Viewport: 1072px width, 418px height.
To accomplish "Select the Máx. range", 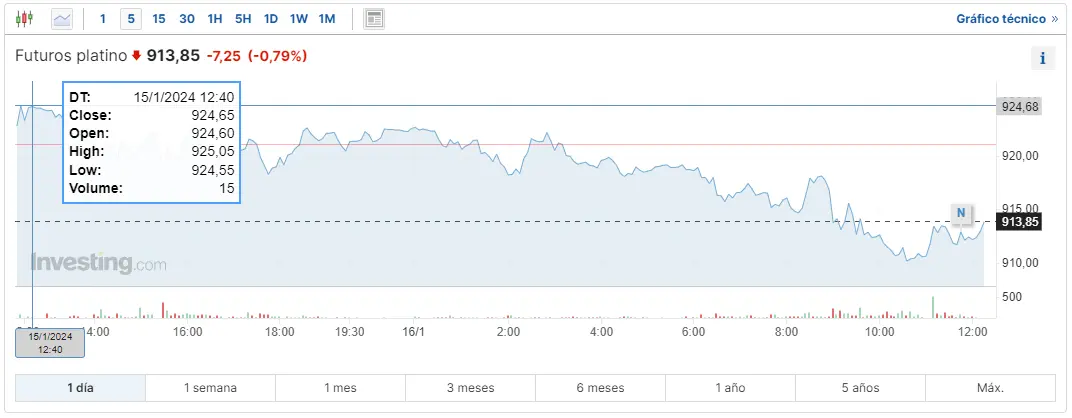I will click(990, 388).
